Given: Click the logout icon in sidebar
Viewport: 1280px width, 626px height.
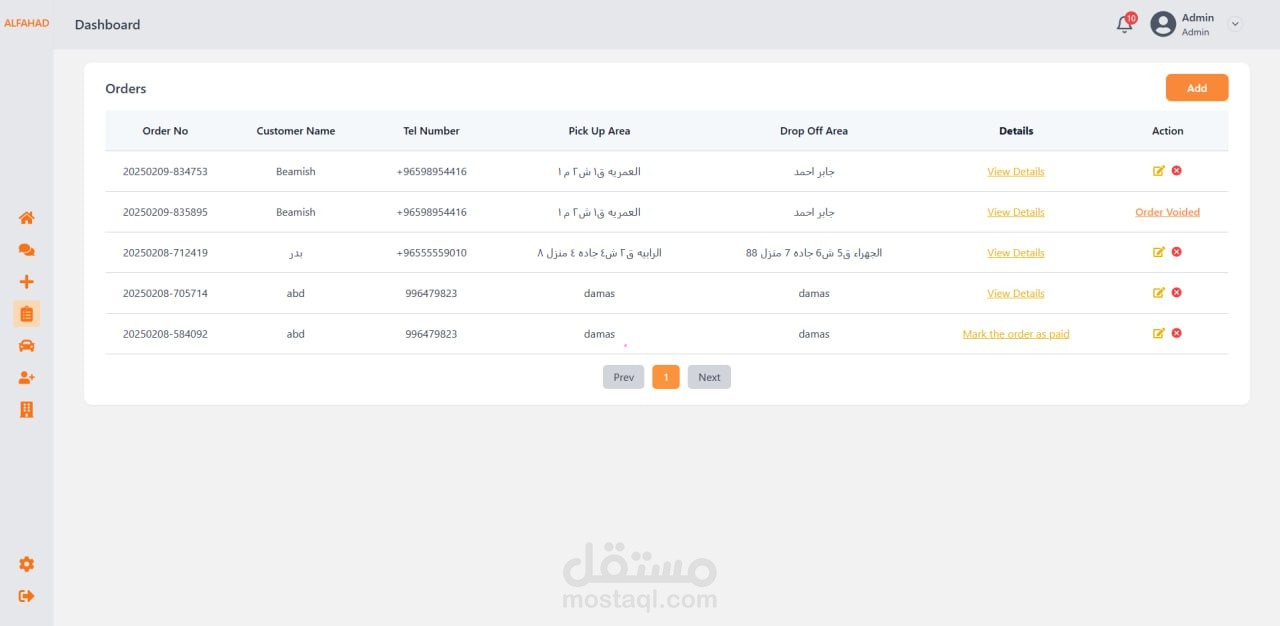Looking at the screenshot, I should (x=27, y=596).
